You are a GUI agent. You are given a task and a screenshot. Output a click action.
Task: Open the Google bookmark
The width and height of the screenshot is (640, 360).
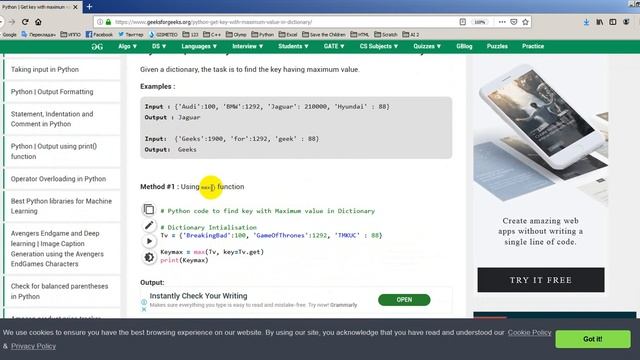tap(8, 35)
